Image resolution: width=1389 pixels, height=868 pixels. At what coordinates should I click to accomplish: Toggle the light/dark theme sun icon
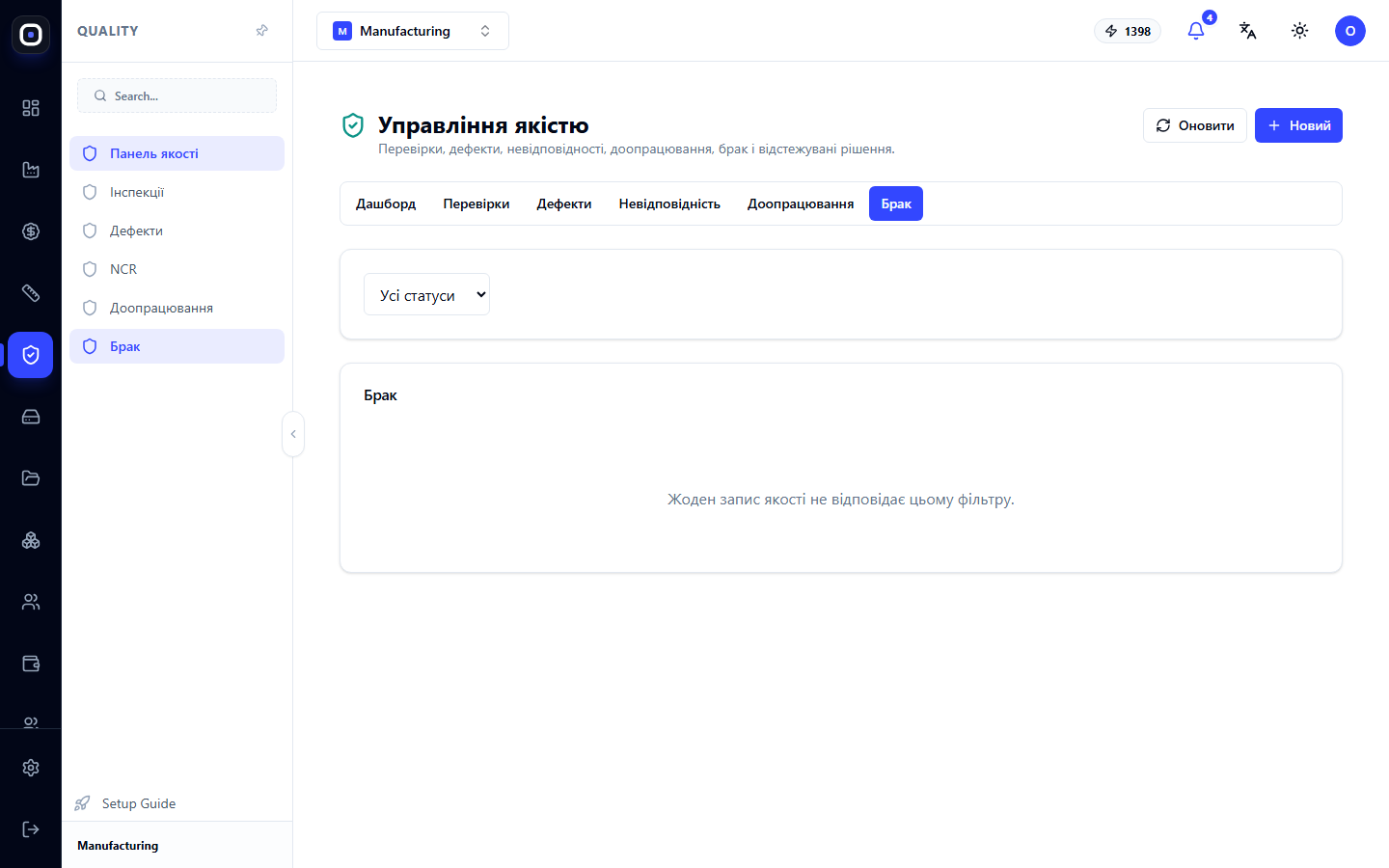coord(1300,31)
